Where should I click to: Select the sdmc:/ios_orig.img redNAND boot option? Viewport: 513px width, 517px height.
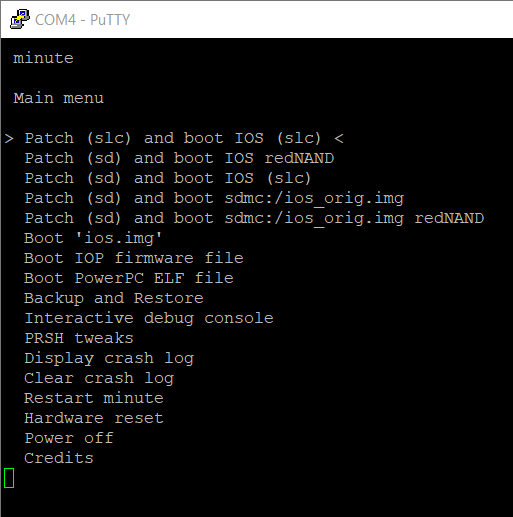(x=254, y=218)
